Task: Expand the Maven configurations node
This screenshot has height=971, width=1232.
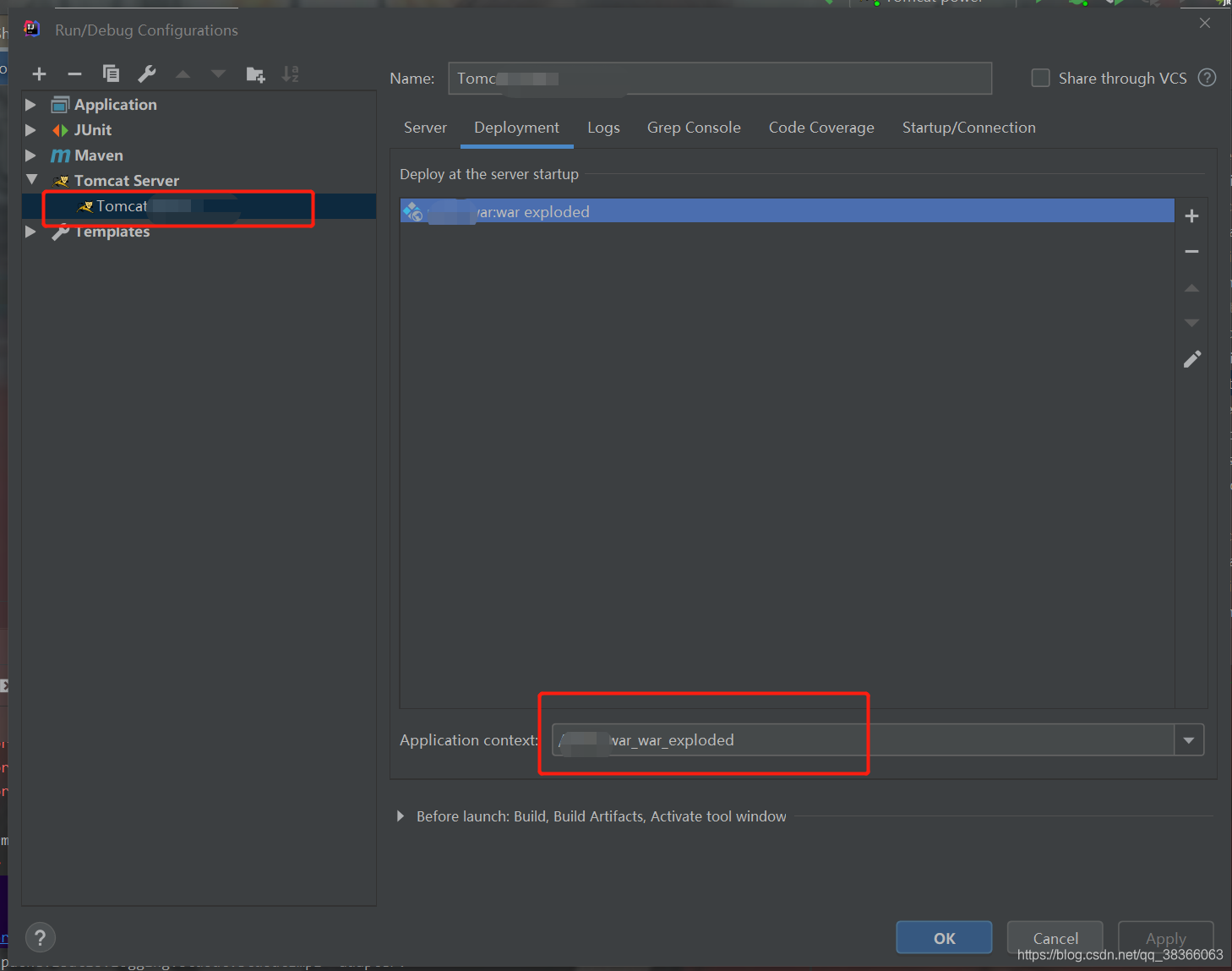Action: click(x=30, y=155)
